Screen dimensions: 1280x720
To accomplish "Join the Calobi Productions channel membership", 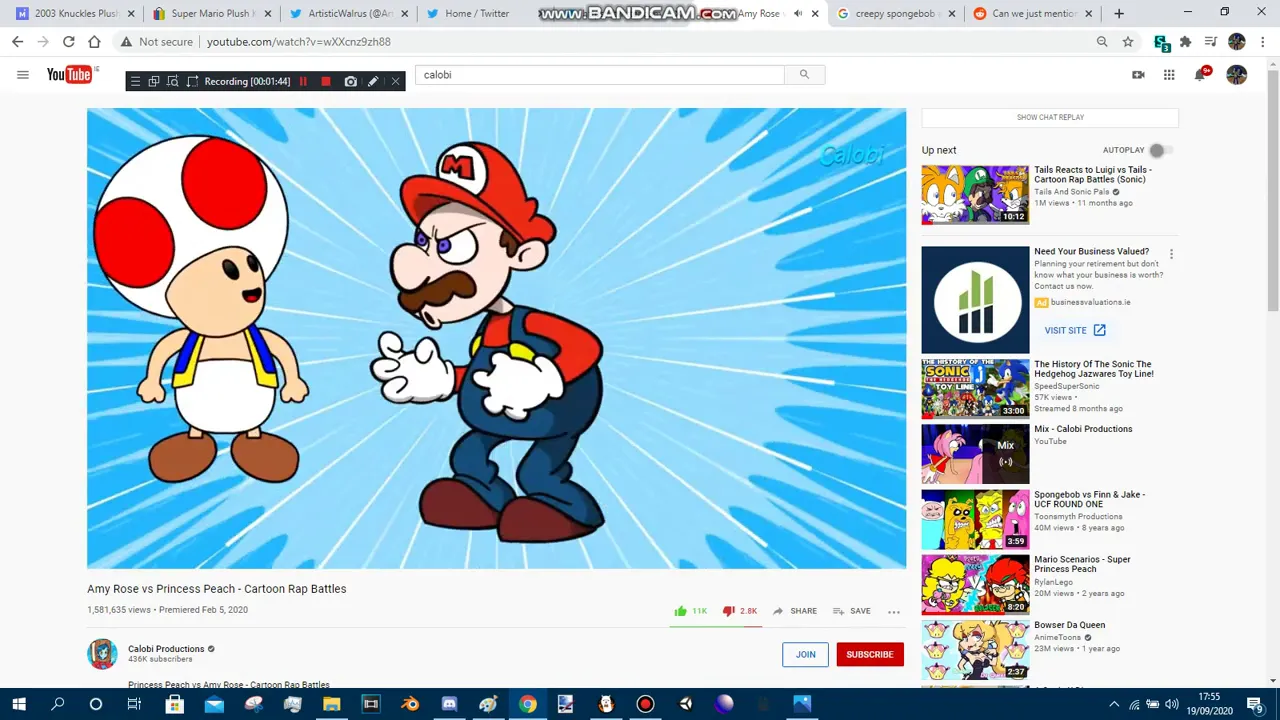I will click(x=805, y=654).
